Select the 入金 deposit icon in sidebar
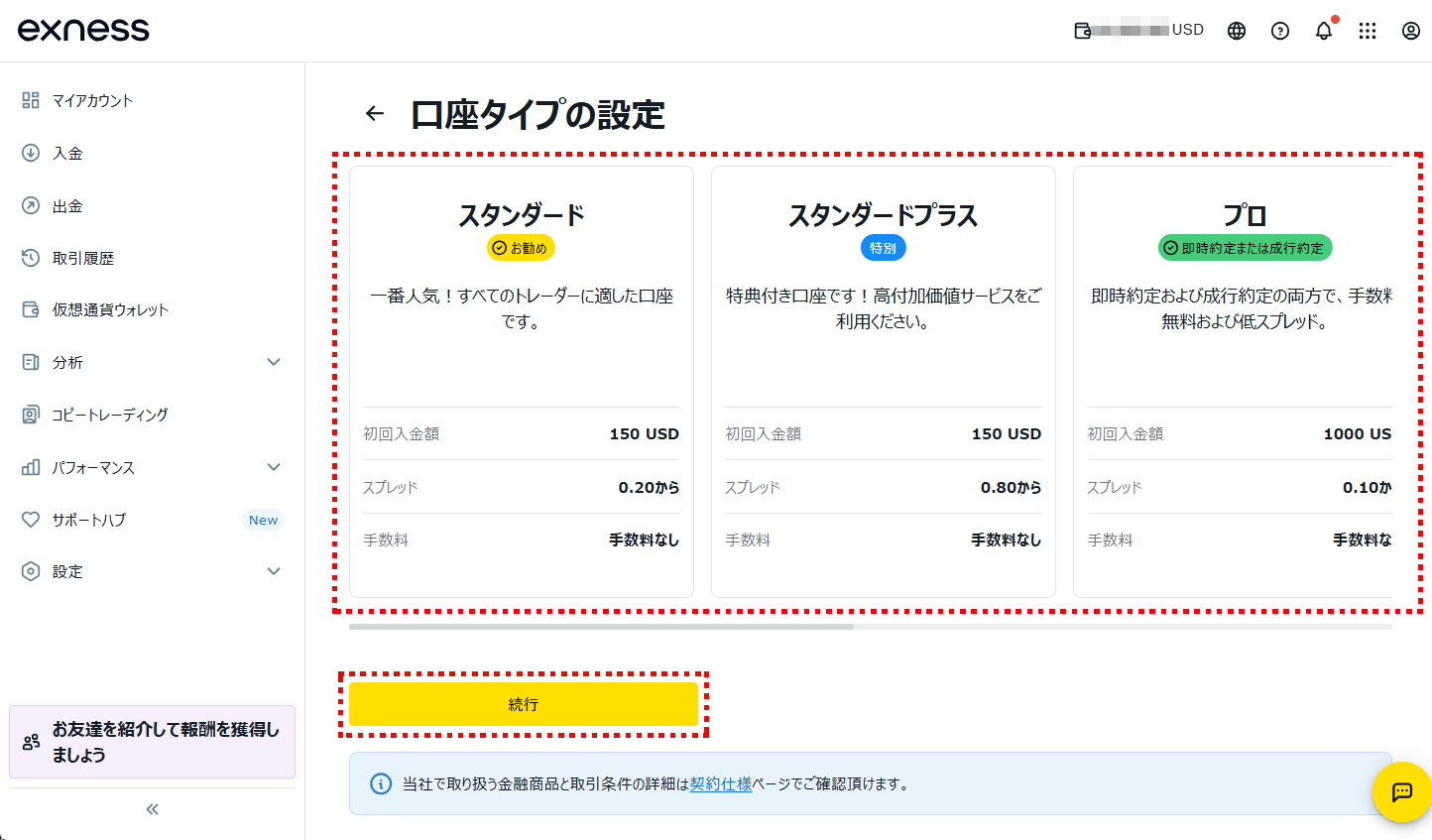The width and height of the screenshot is (1432, 840). (x=31, y=153)
